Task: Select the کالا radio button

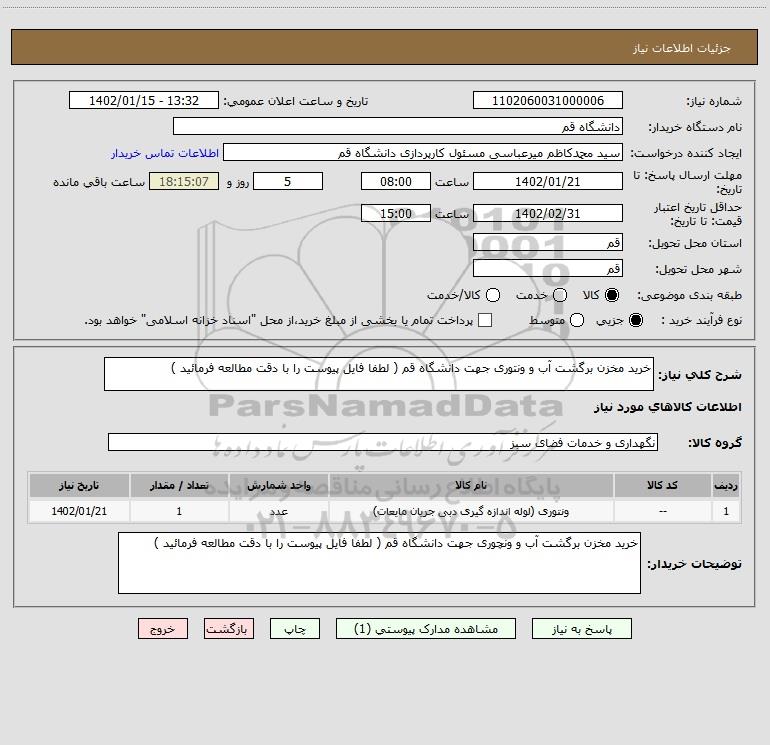Action: [612, 295]
